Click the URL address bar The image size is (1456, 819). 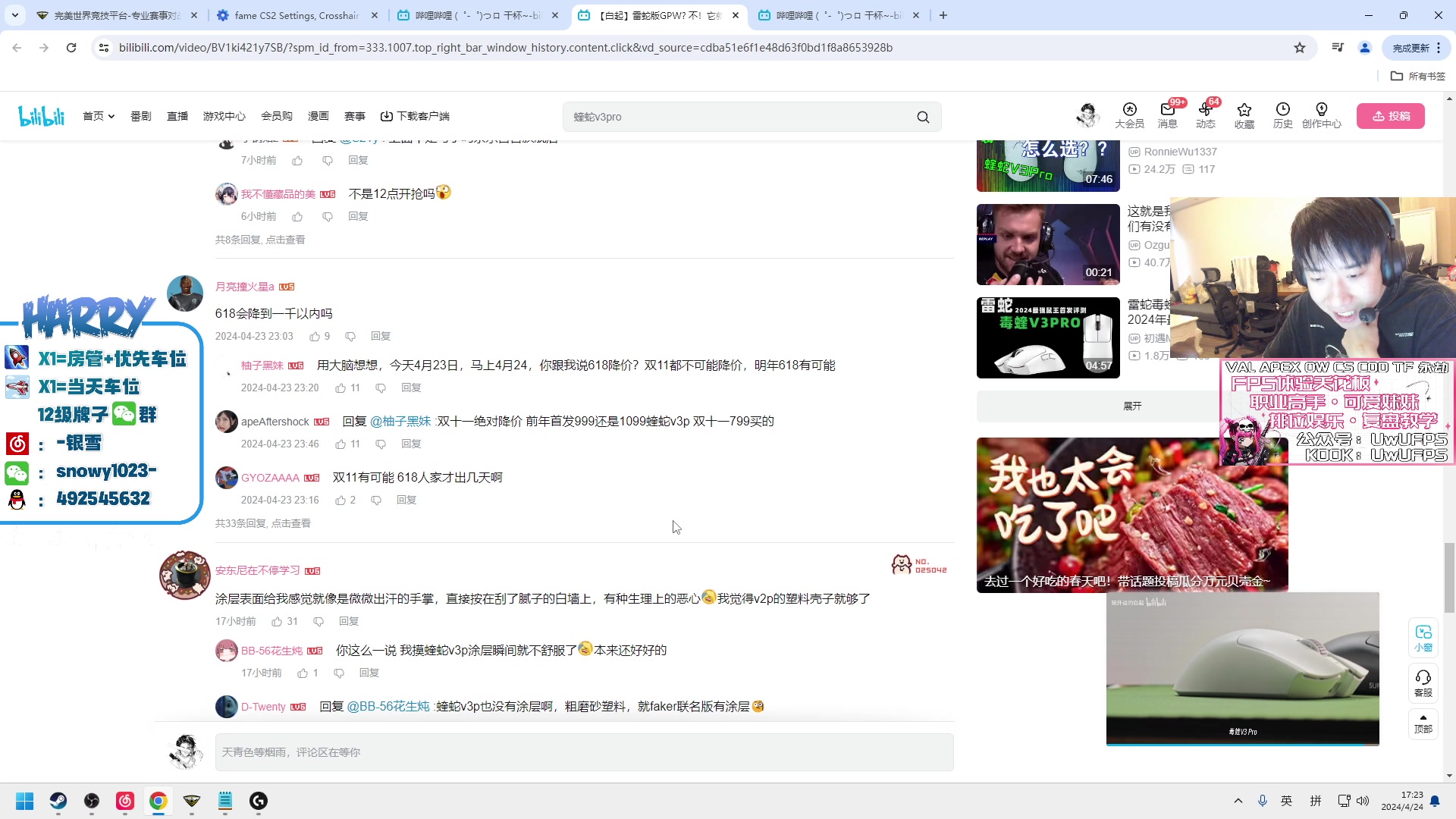tap(698, 48)
